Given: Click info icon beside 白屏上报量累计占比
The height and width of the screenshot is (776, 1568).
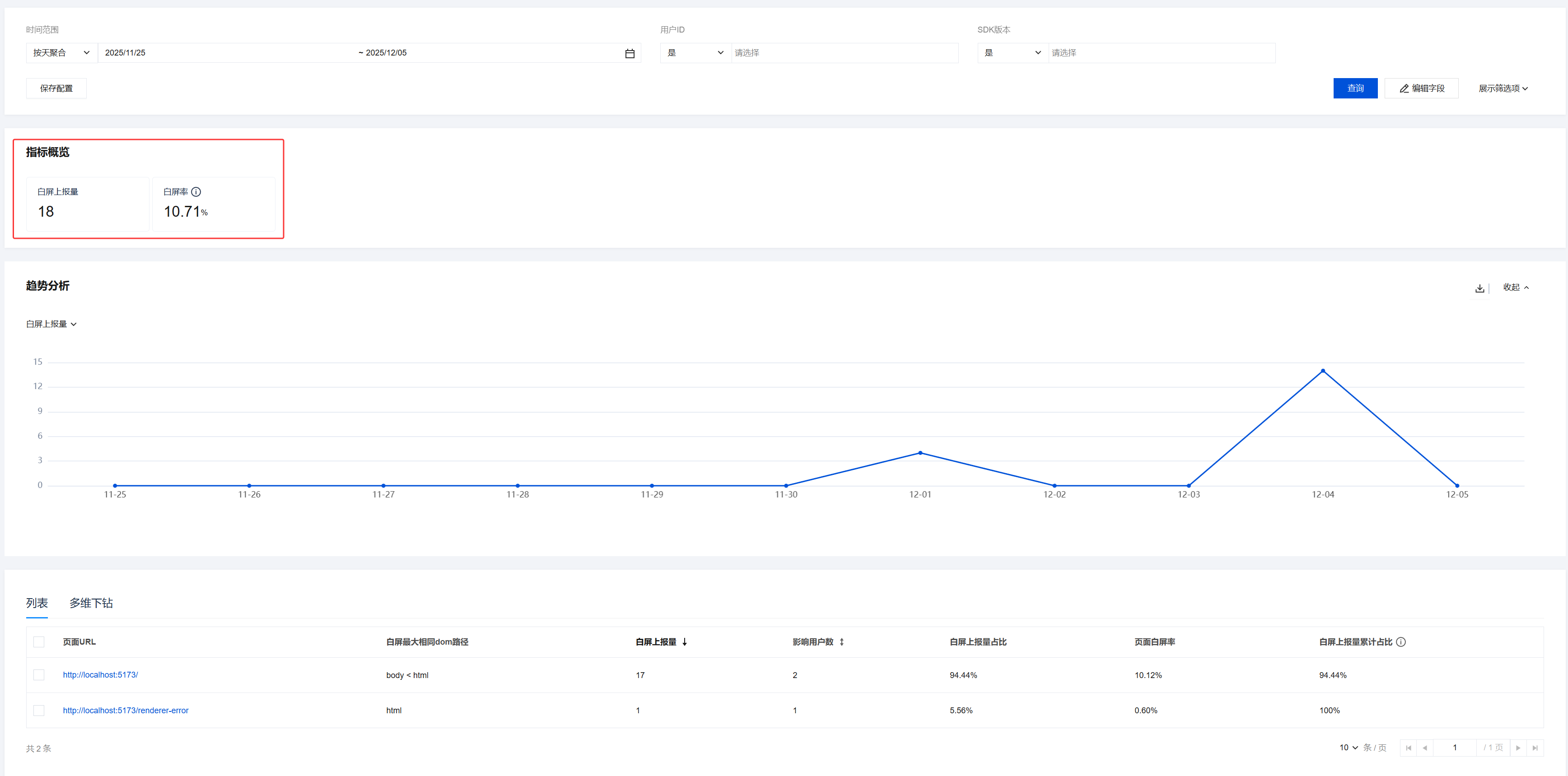Looking at the screenshot, I should 1400,642.
